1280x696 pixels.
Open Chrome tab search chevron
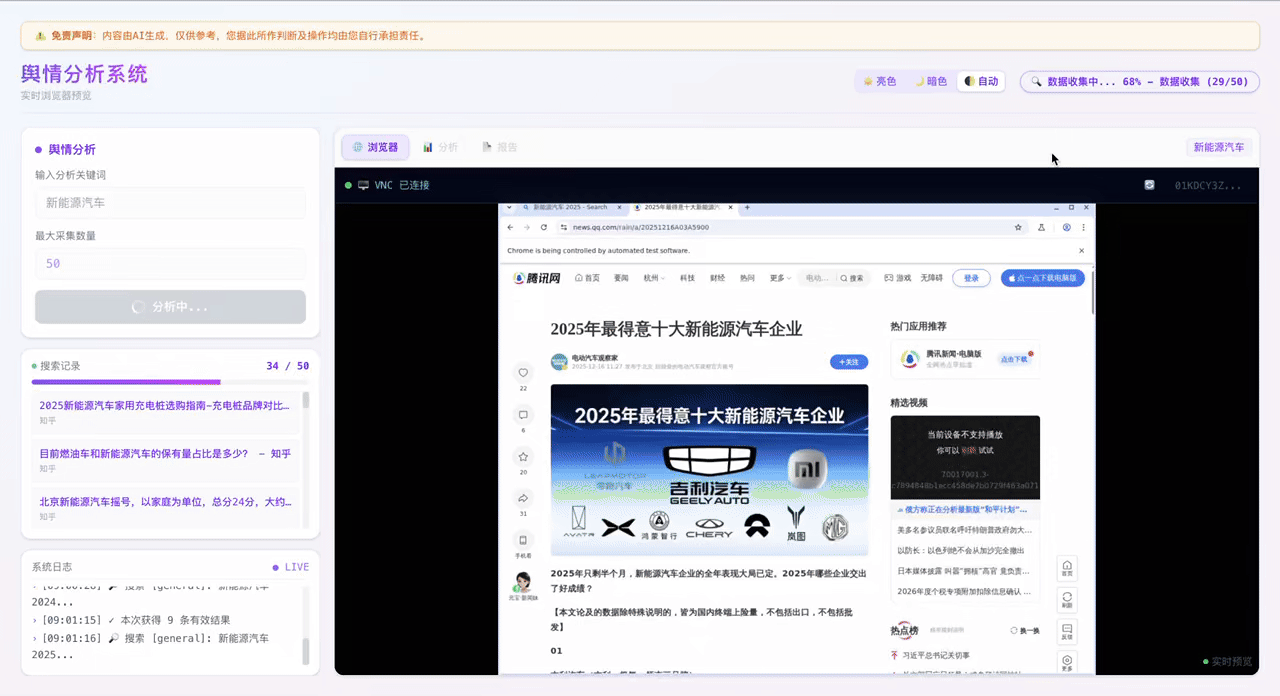click(510, 207)
